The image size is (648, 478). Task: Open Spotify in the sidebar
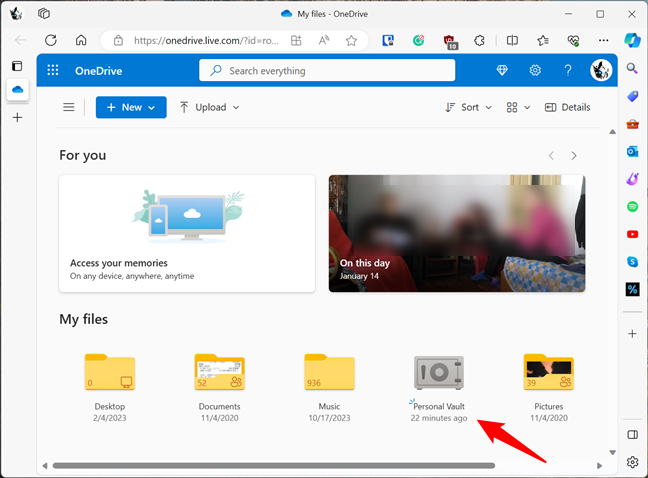632,207
